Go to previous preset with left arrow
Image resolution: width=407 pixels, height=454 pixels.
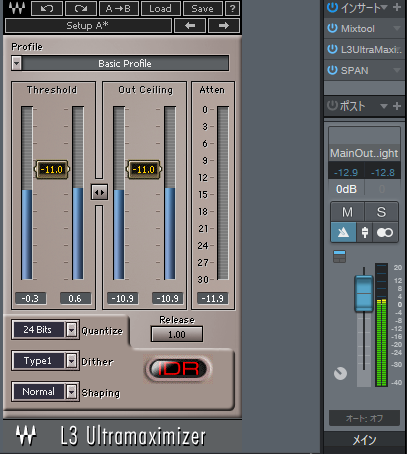tap(190, 25)
